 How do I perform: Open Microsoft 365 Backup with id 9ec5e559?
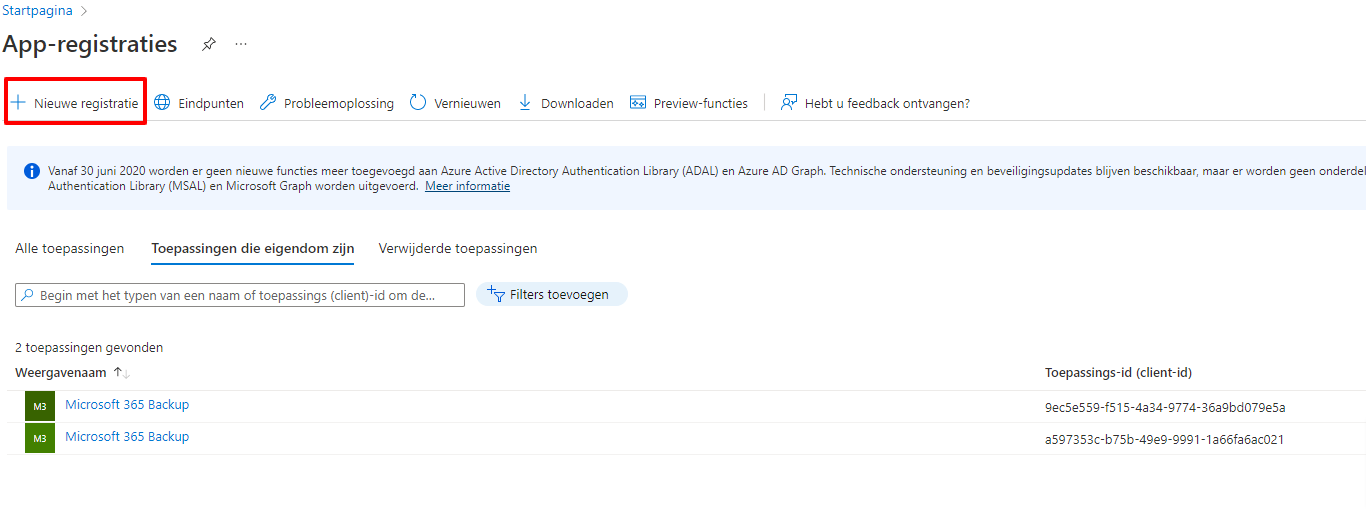(127, 405)
